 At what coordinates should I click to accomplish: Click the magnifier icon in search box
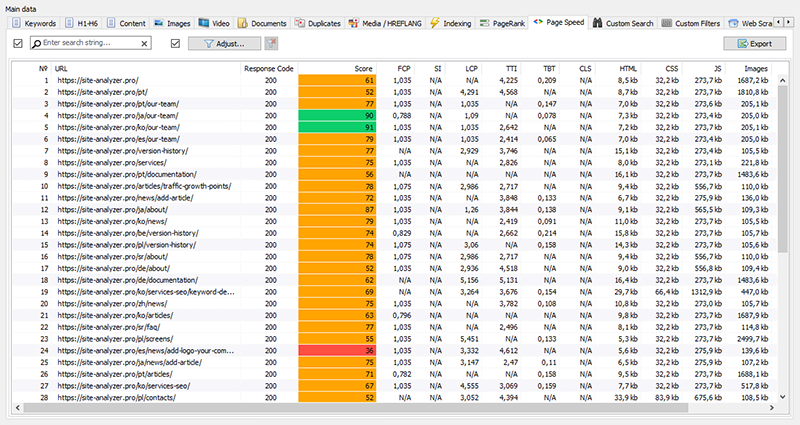(37, 44)
